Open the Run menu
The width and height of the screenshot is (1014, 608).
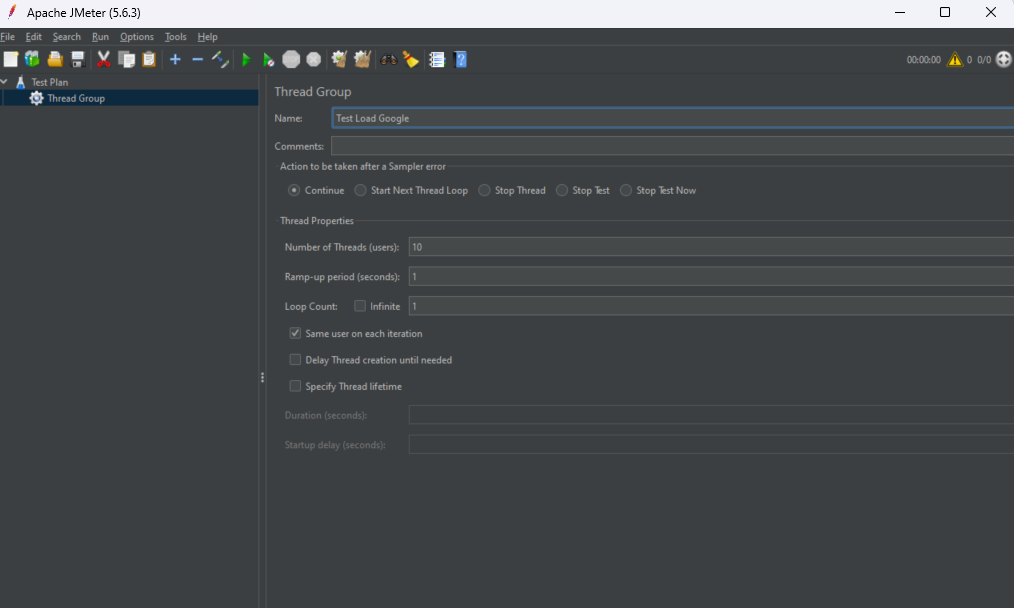coord(100,37)
